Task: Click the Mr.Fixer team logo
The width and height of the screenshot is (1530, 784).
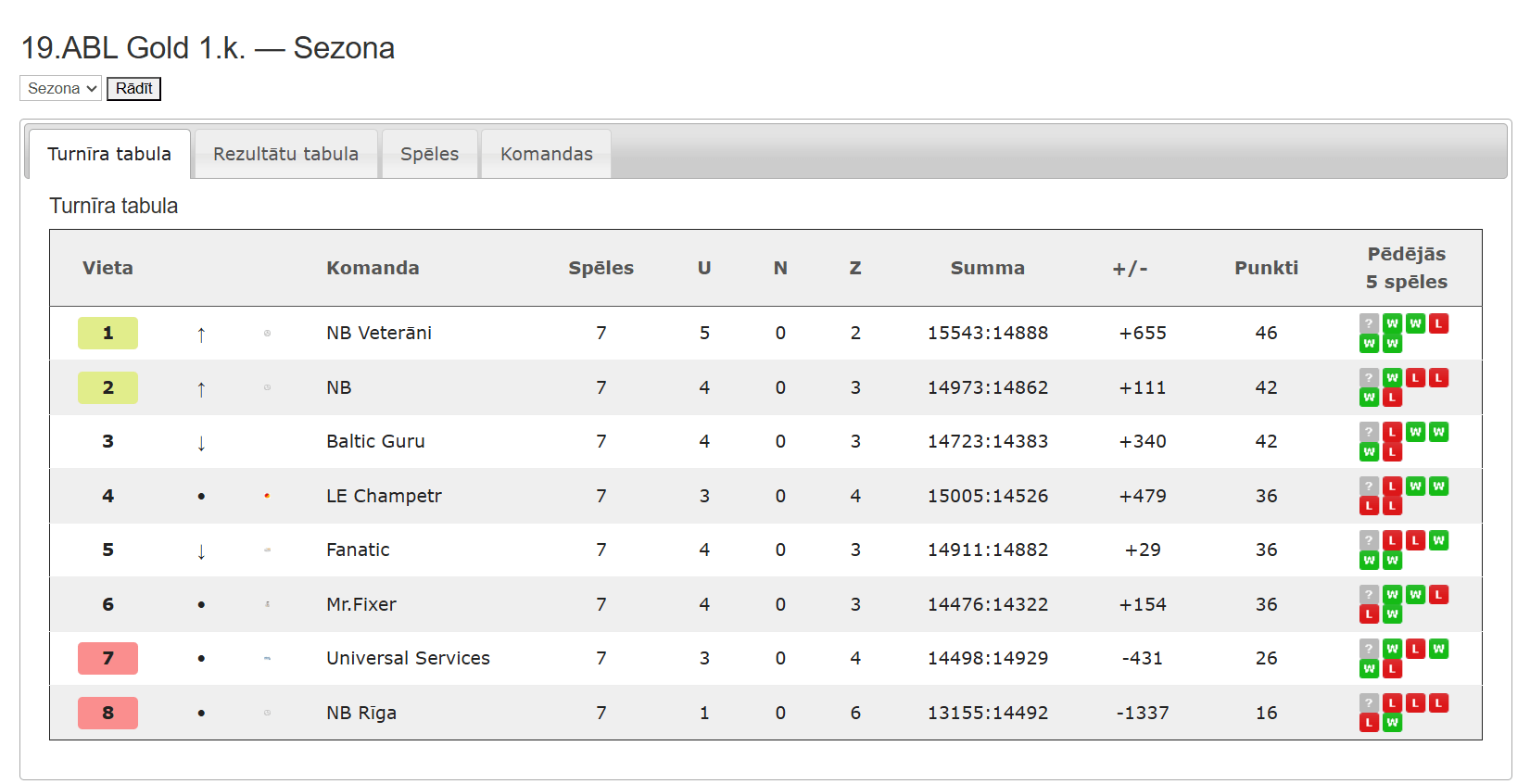Action: click(267, 604)
